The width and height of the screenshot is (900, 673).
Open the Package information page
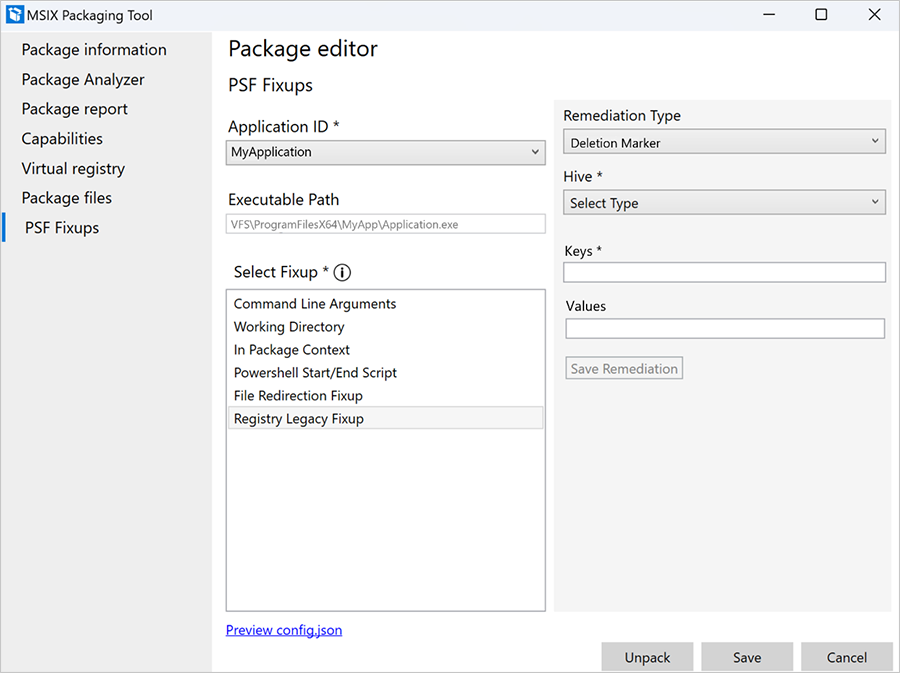coord(94,50)
